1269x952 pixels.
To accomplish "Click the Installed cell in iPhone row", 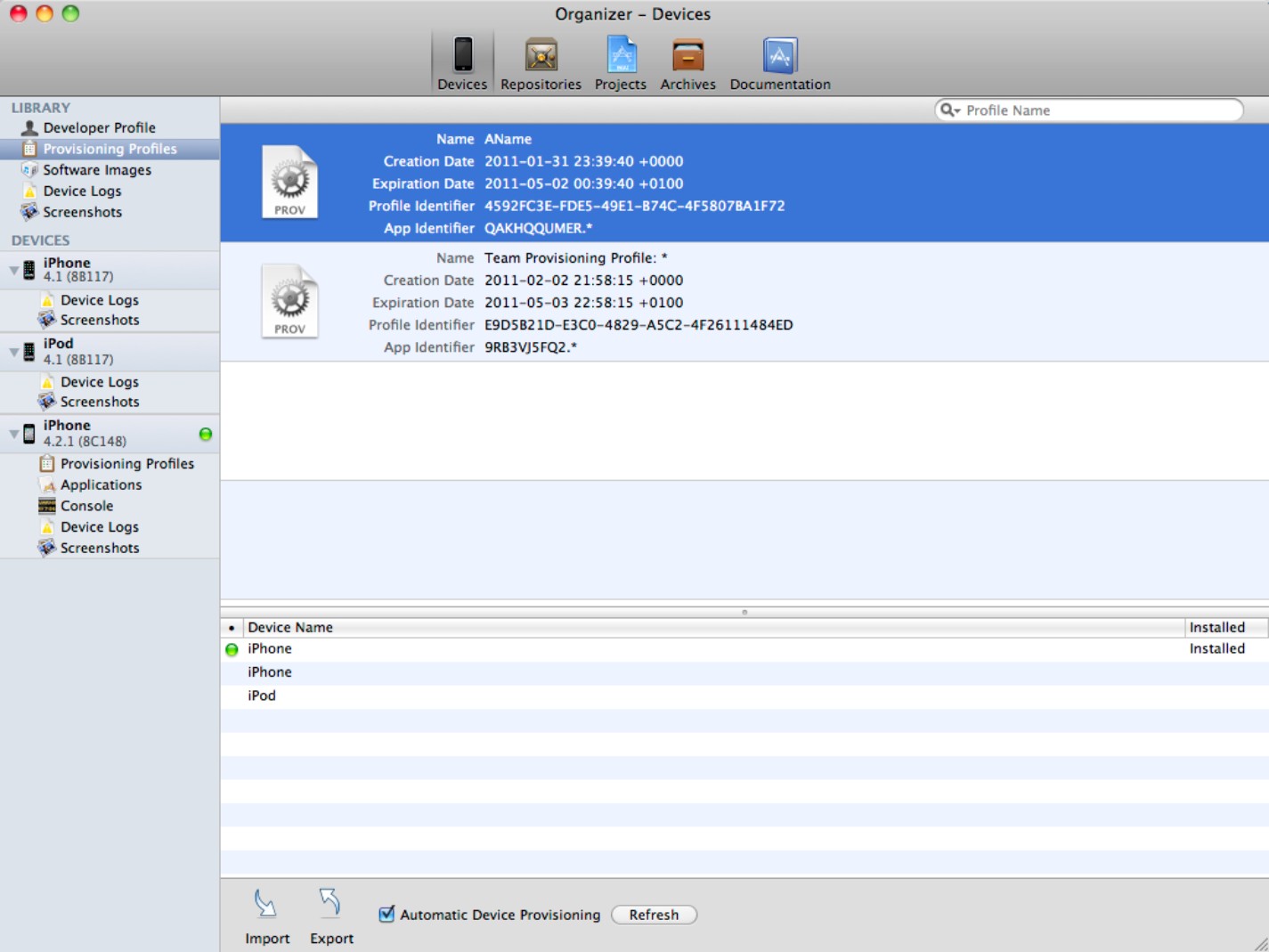I will pyautogui.click(x=1217, y=649).
